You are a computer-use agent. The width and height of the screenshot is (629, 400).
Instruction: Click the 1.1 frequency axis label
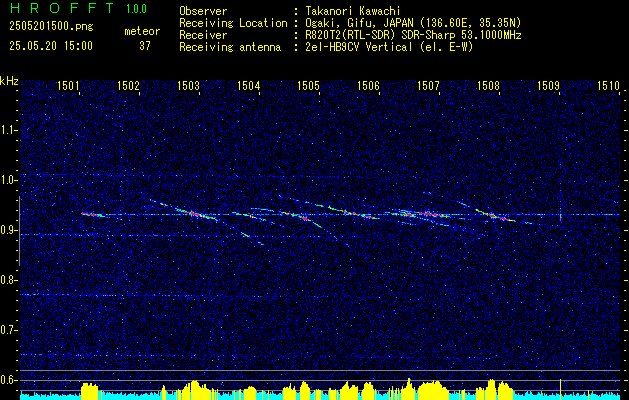pos(8,130)
